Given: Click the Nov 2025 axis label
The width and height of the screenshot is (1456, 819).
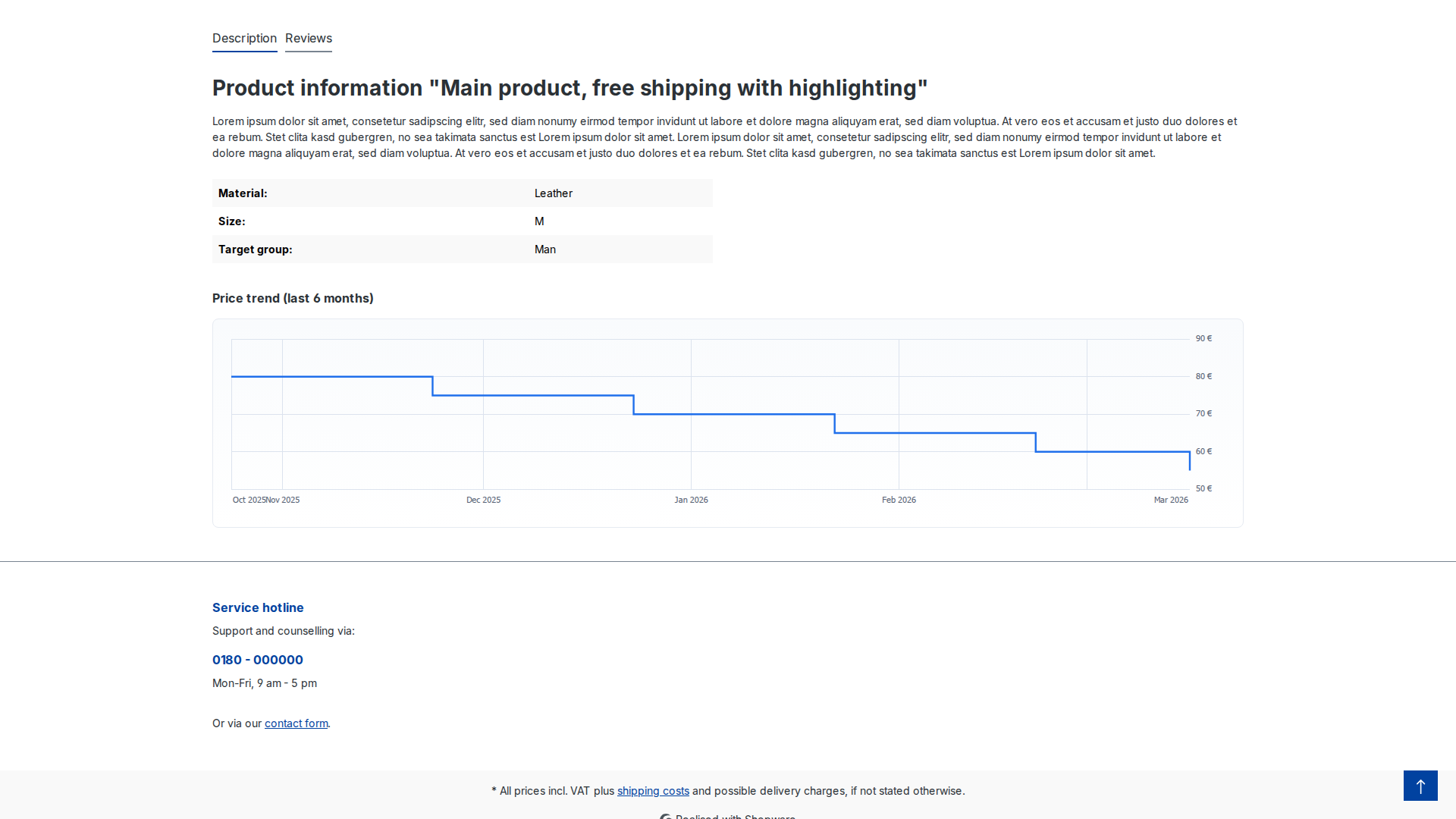Looking at the screenshot, I should (284, 500).
